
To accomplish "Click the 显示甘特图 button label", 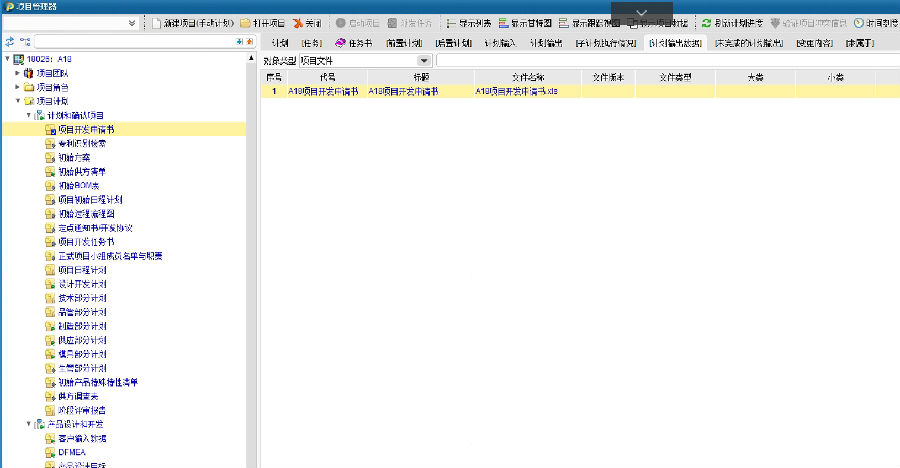I will click(x=531, y=24).
